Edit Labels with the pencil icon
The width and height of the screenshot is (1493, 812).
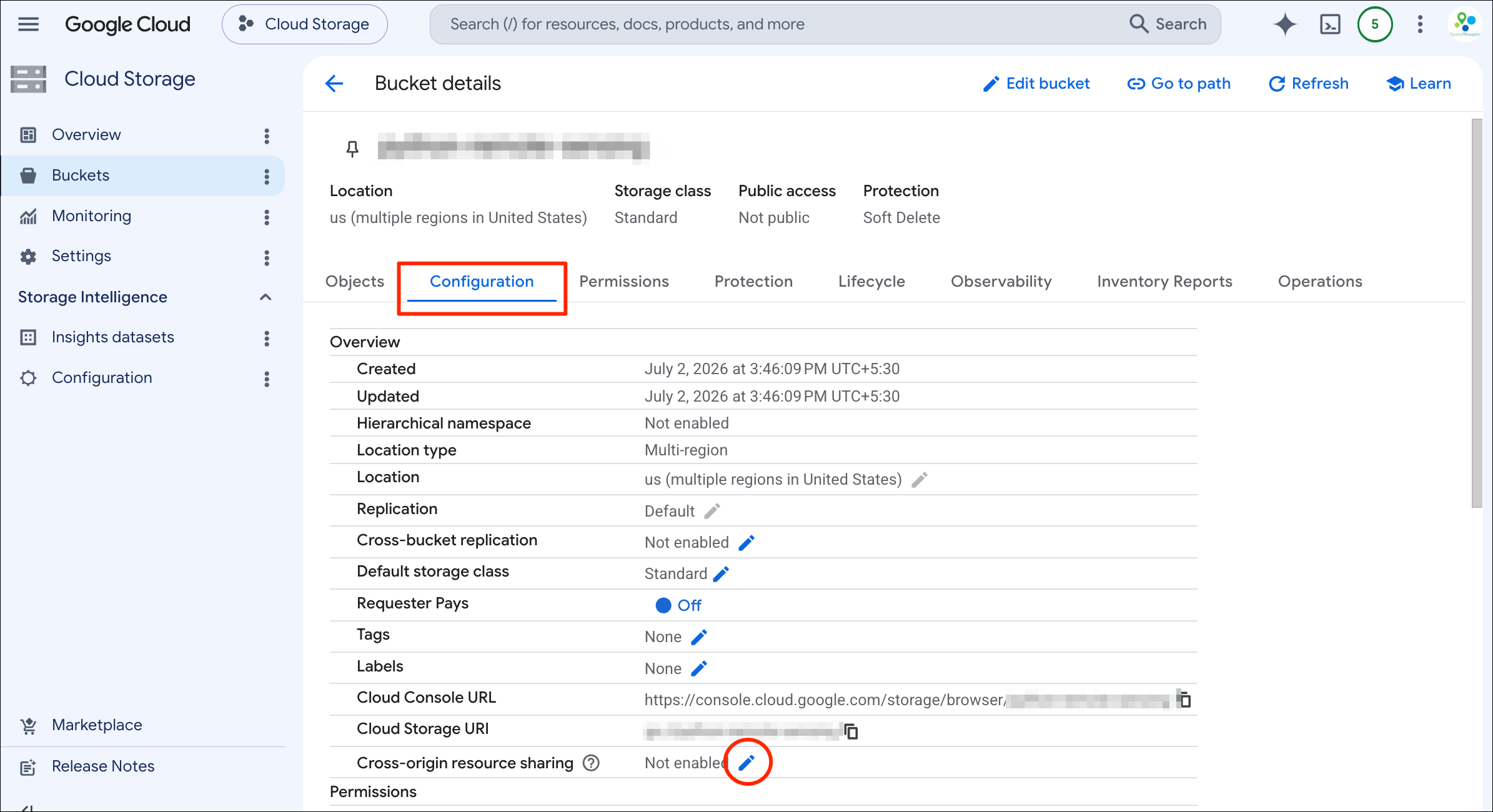tap(699, 669)
